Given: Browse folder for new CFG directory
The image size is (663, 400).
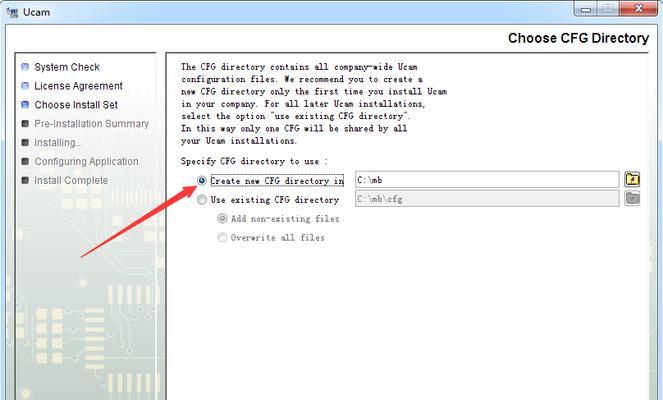Looking at the screenshot, I should [x=632, y=179].
